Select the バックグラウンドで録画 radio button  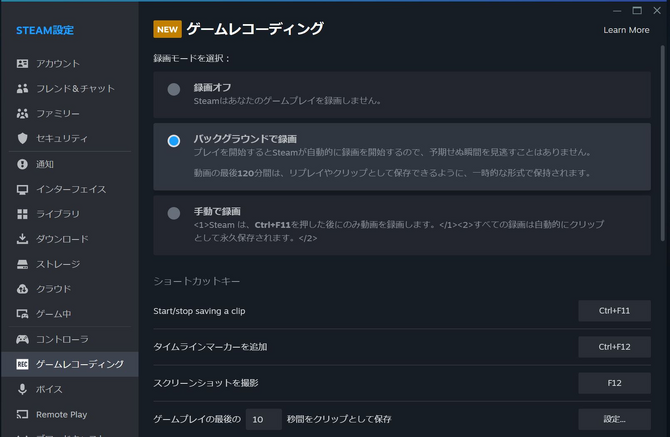(174, 142)
